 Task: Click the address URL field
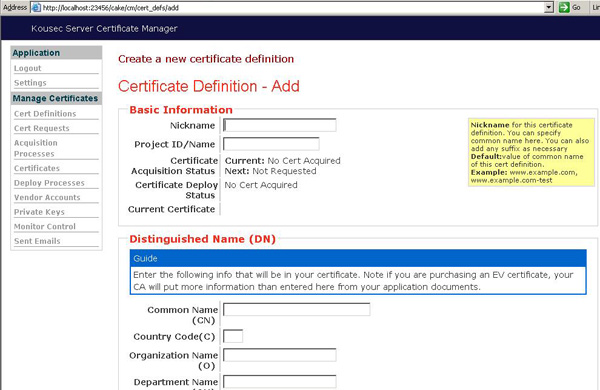click(x=293, y=7)
